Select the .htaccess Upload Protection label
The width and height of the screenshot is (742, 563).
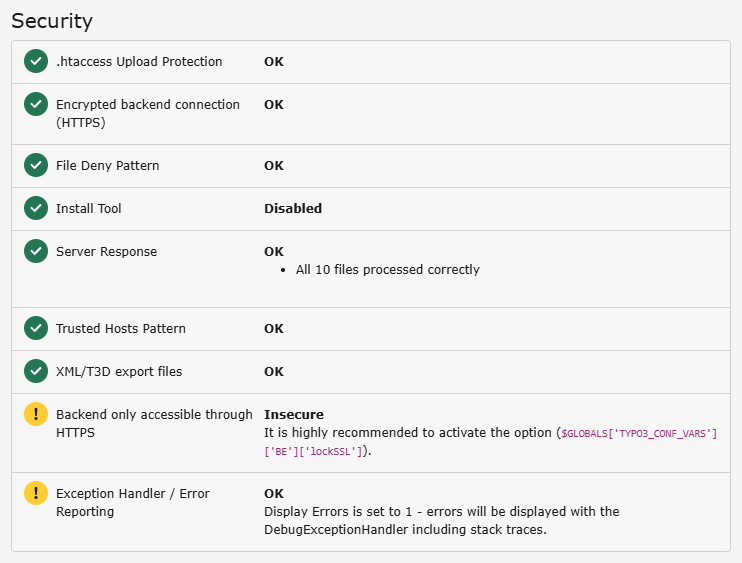(x=139, y=62)
